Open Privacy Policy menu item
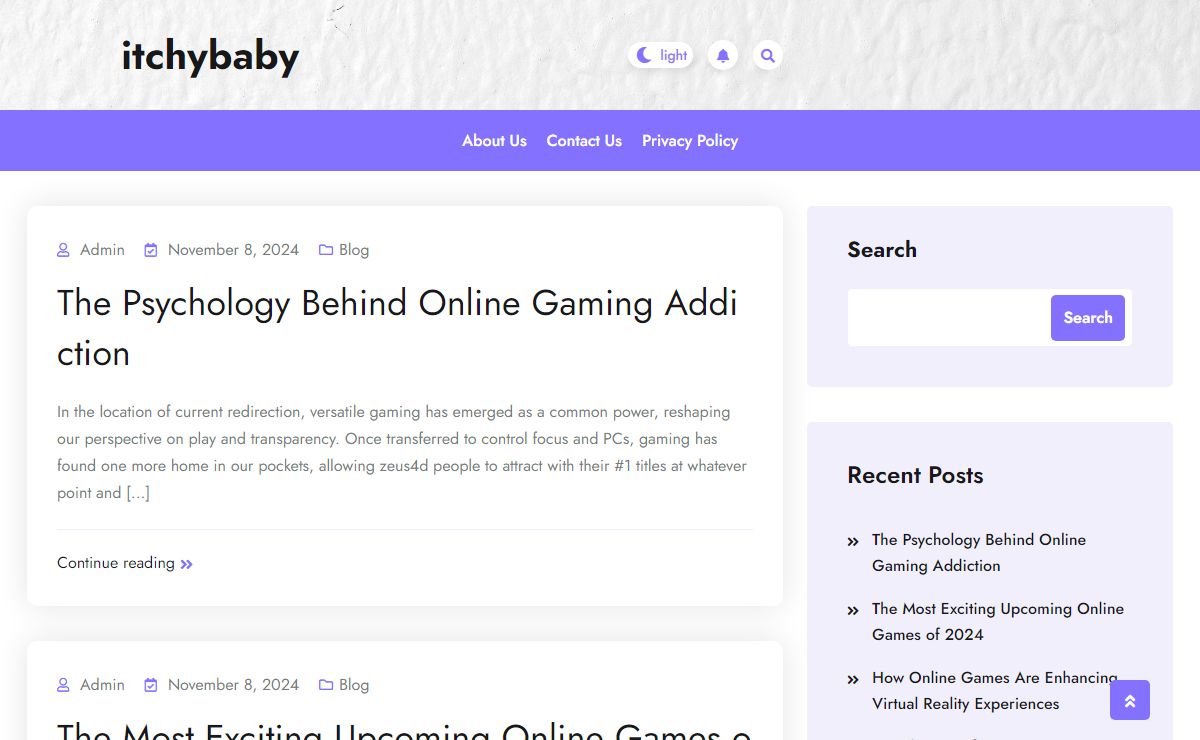The height and width of the screenshot is (740, 1200). click(x=690, y=141)
